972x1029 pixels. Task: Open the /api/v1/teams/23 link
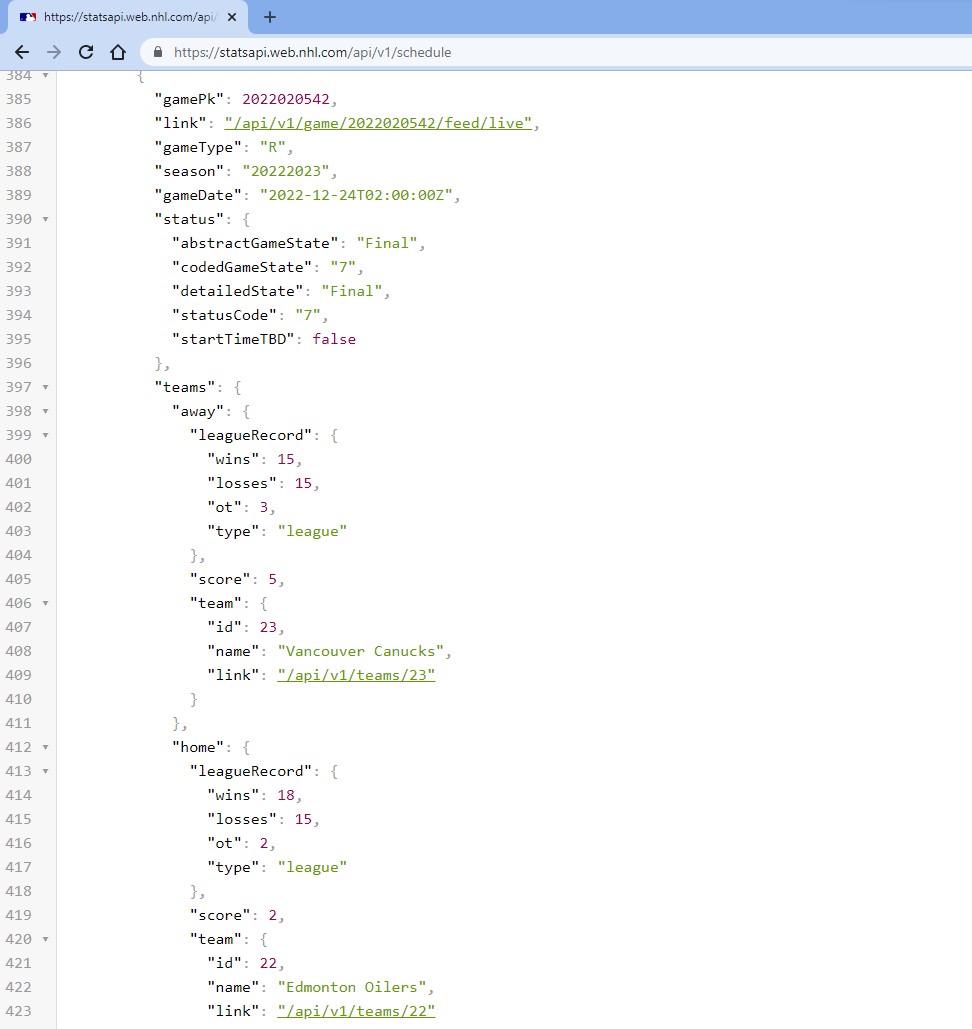pyautogui.click(x=356, y=675)
